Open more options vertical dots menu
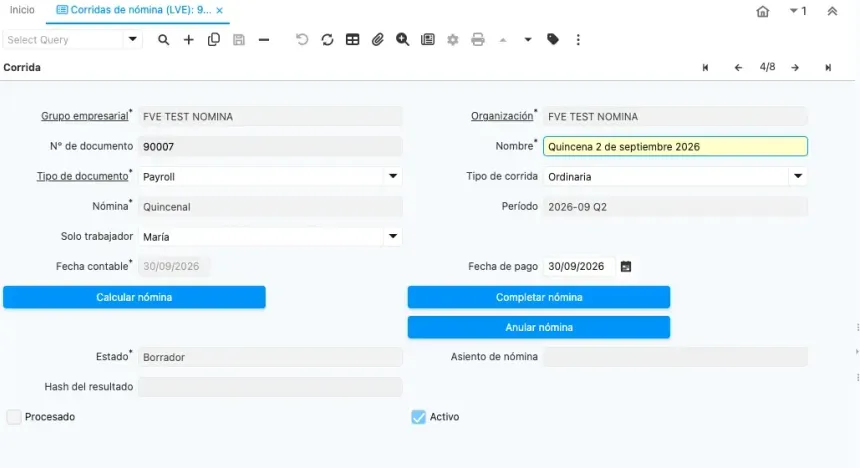This screenshot has width=860, height=468. click(x=578, y=40)
